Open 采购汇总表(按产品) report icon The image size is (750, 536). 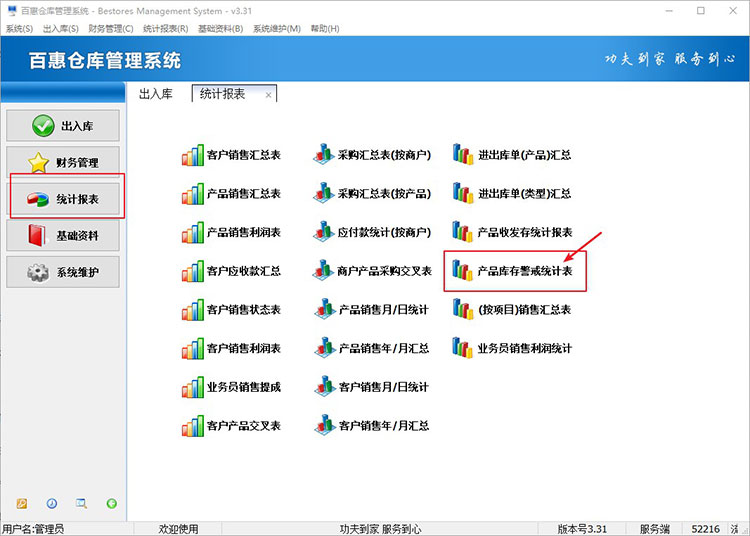(x=324, y=193)
